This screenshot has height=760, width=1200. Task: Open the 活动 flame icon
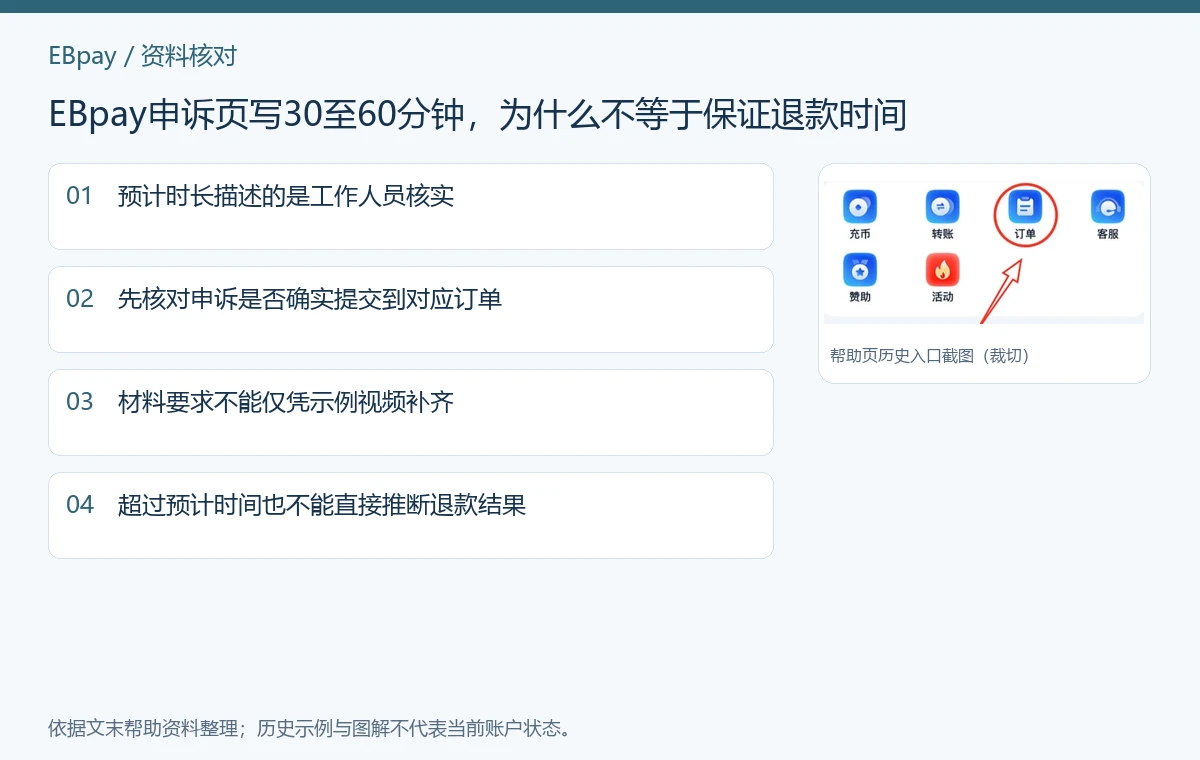942,270
